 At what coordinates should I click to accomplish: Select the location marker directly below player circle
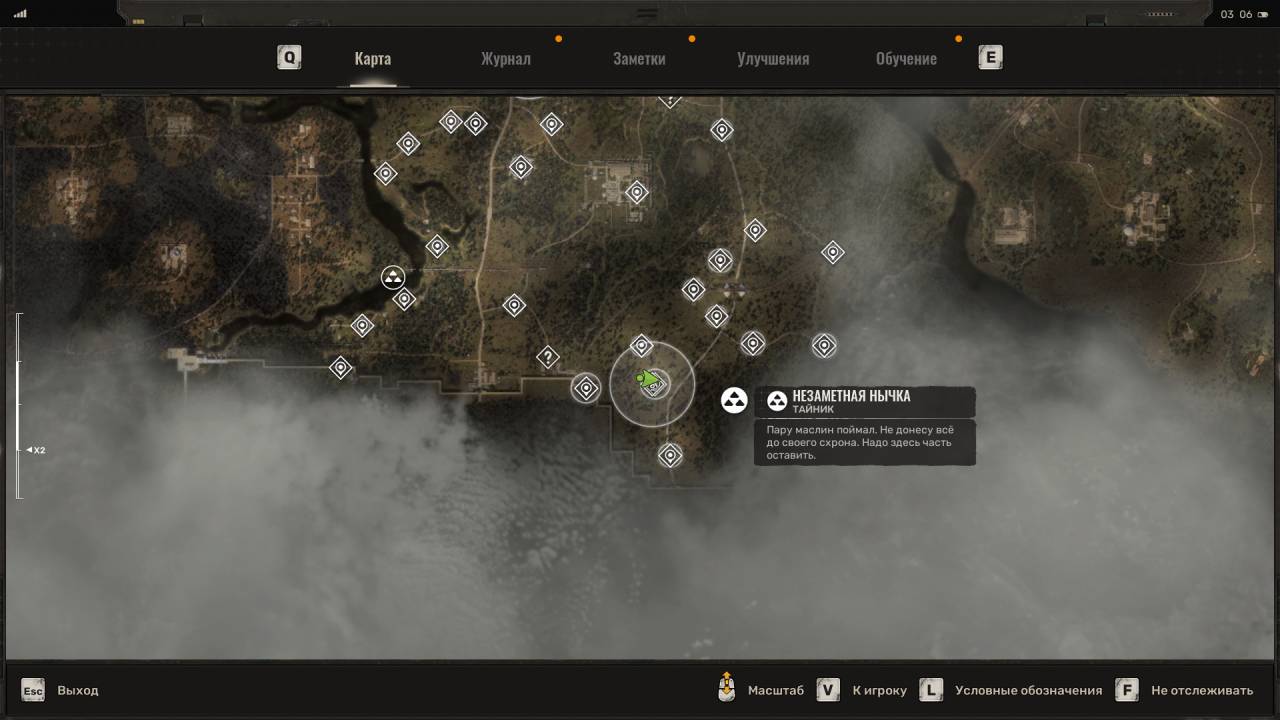pyautogui.click(x=670, y=456)
